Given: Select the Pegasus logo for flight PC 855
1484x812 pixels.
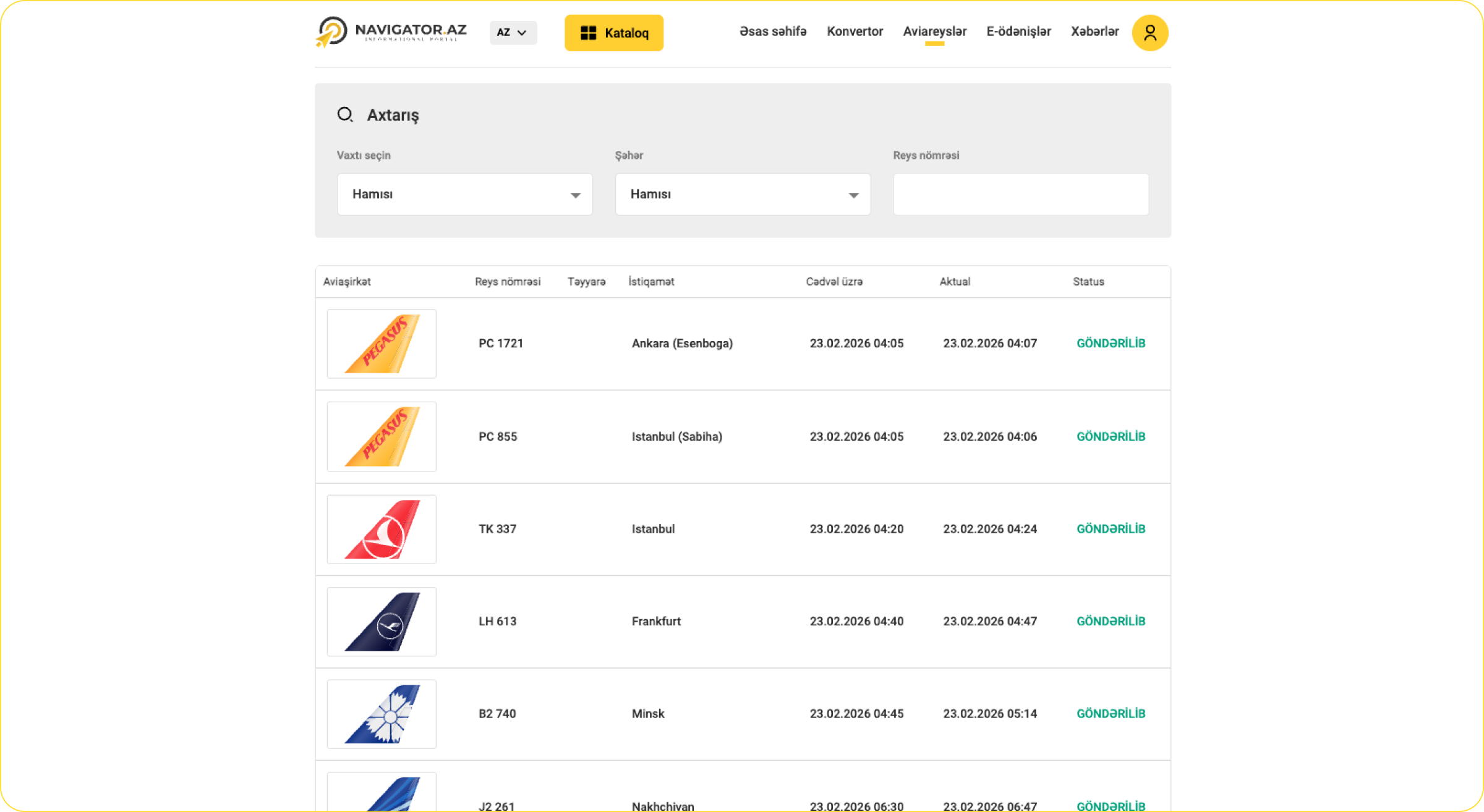Looking at the screenshot, I should point(382,436).
